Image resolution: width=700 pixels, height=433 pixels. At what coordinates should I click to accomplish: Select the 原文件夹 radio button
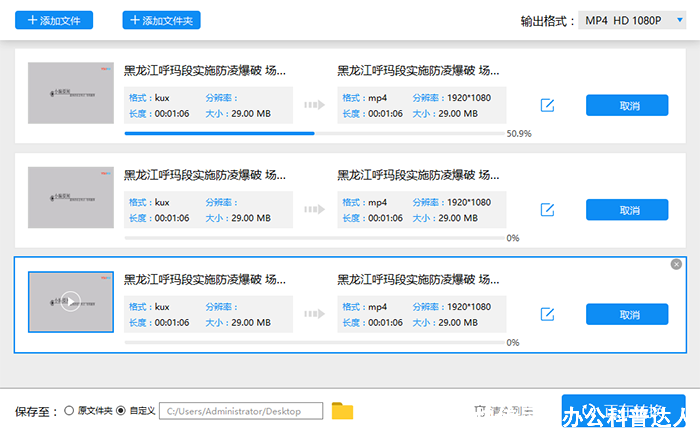tap(69, 410)
